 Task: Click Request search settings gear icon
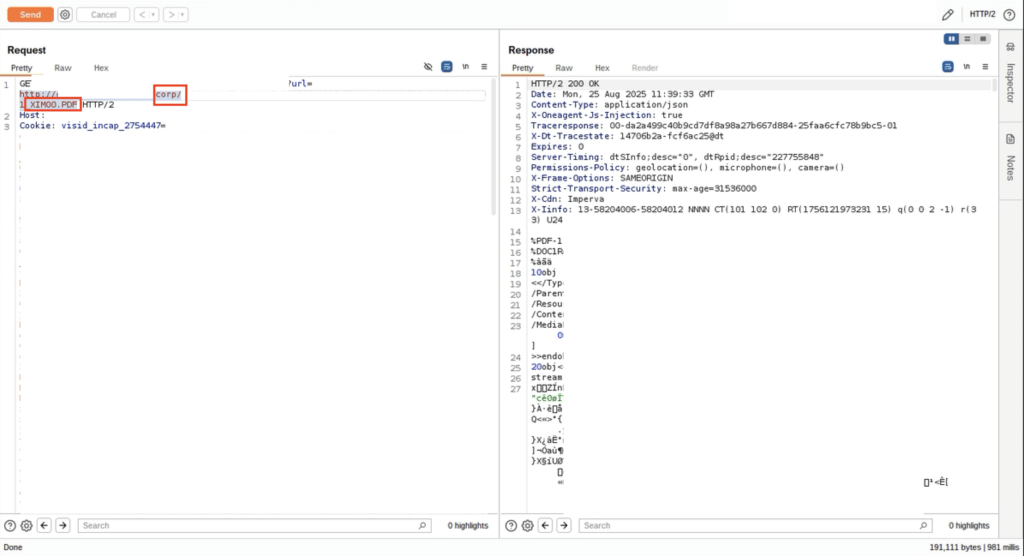point(26,525)
